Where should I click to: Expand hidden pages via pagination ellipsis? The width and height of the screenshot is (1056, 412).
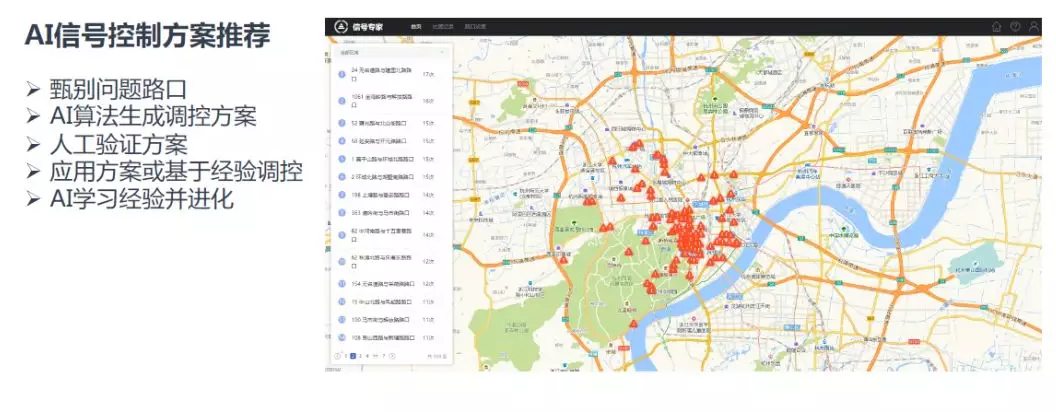tap(375, 355)
